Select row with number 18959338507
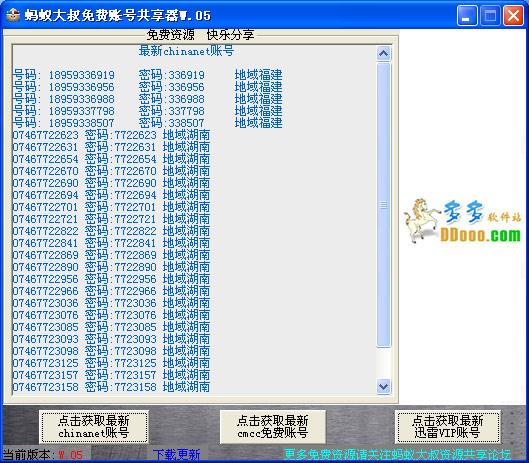This screenshot has height=463, width=529. tap(147, 123)
